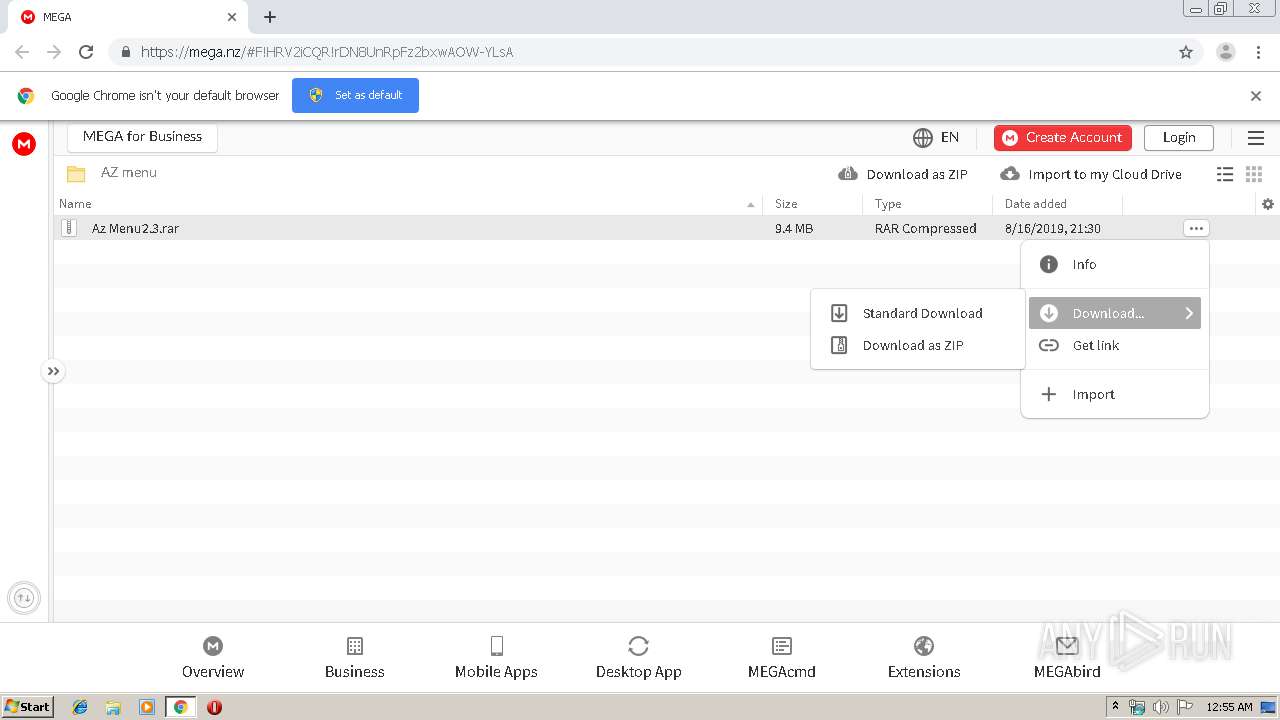Open column settings gear icon
Screen dimensions: 1280x720
(x=1268, y=204)
